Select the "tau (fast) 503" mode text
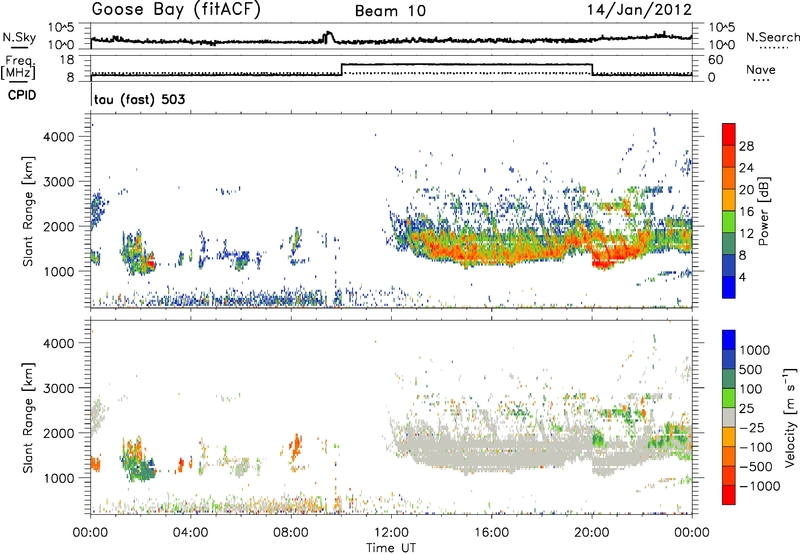Image resolution: width=800 pixels, height=554 pixels. 139,99
